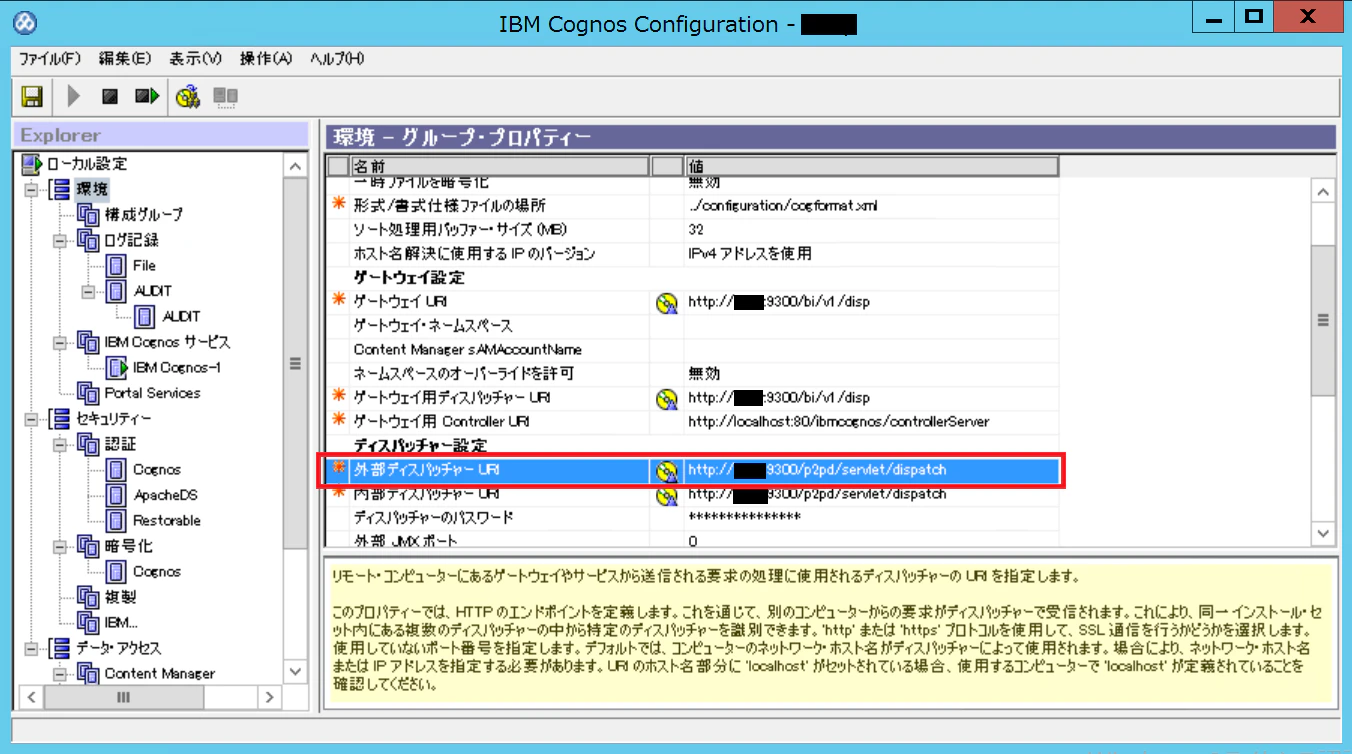Click the properties list scroll-down arrow
The width and height of the screenshot is (1352, 754).
[x=1323, y=534]
